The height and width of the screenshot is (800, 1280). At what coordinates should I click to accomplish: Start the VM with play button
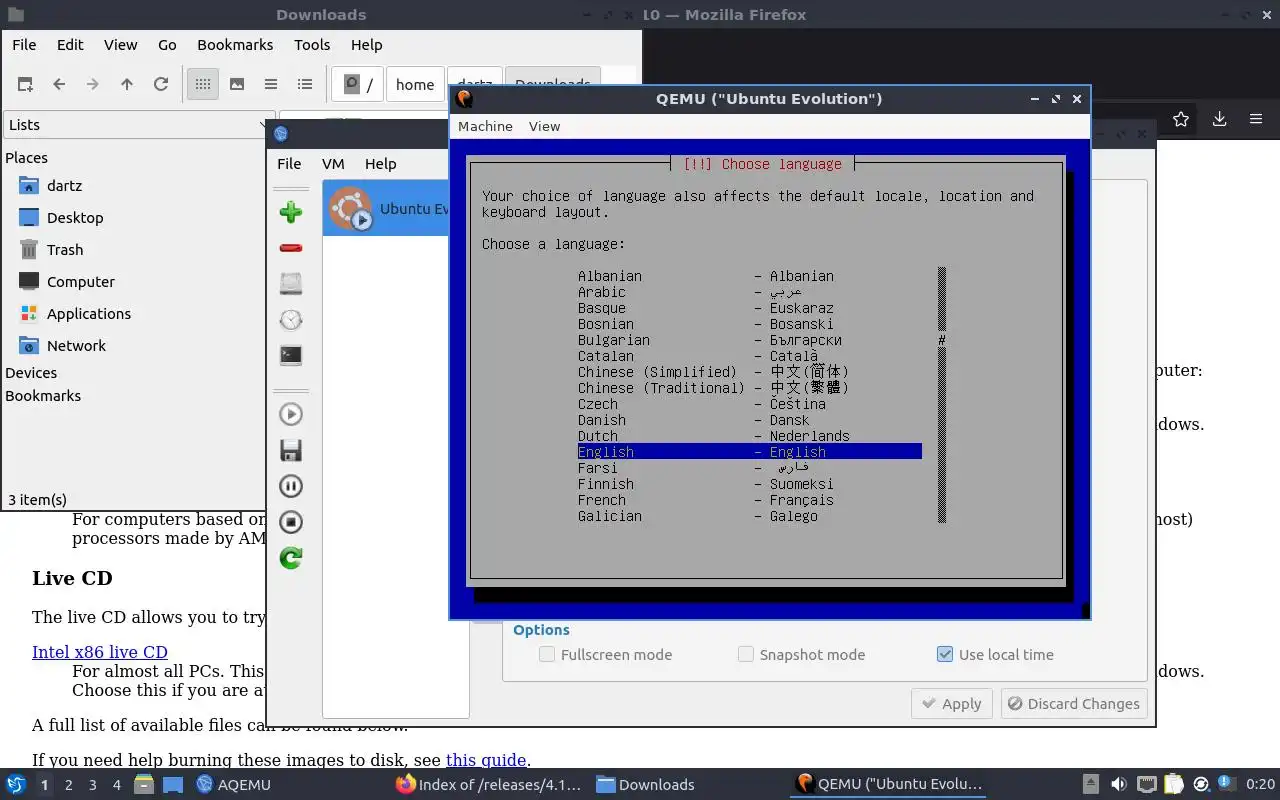[291, 414]
